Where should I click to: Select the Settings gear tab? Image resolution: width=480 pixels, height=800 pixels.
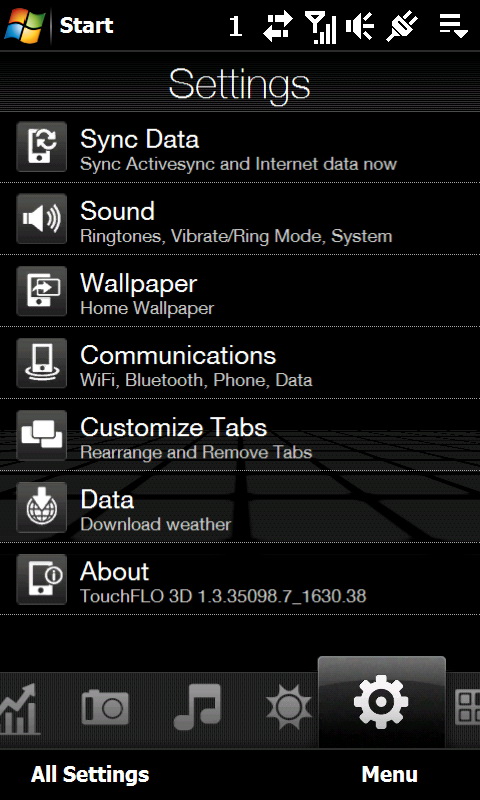click(x=381, y=702)
